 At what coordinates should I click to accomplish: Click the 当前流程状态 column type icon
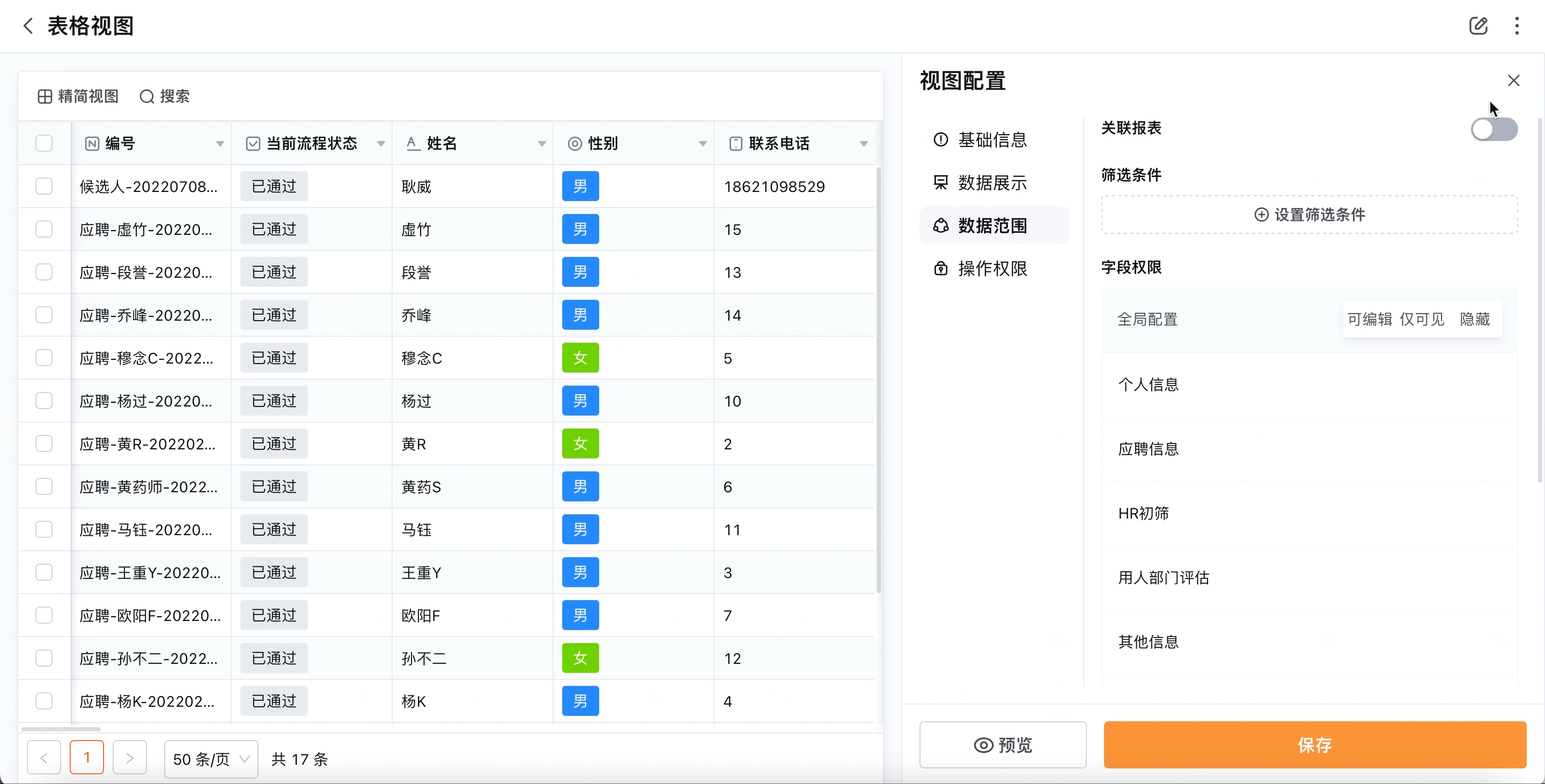[x=253, y=143]
